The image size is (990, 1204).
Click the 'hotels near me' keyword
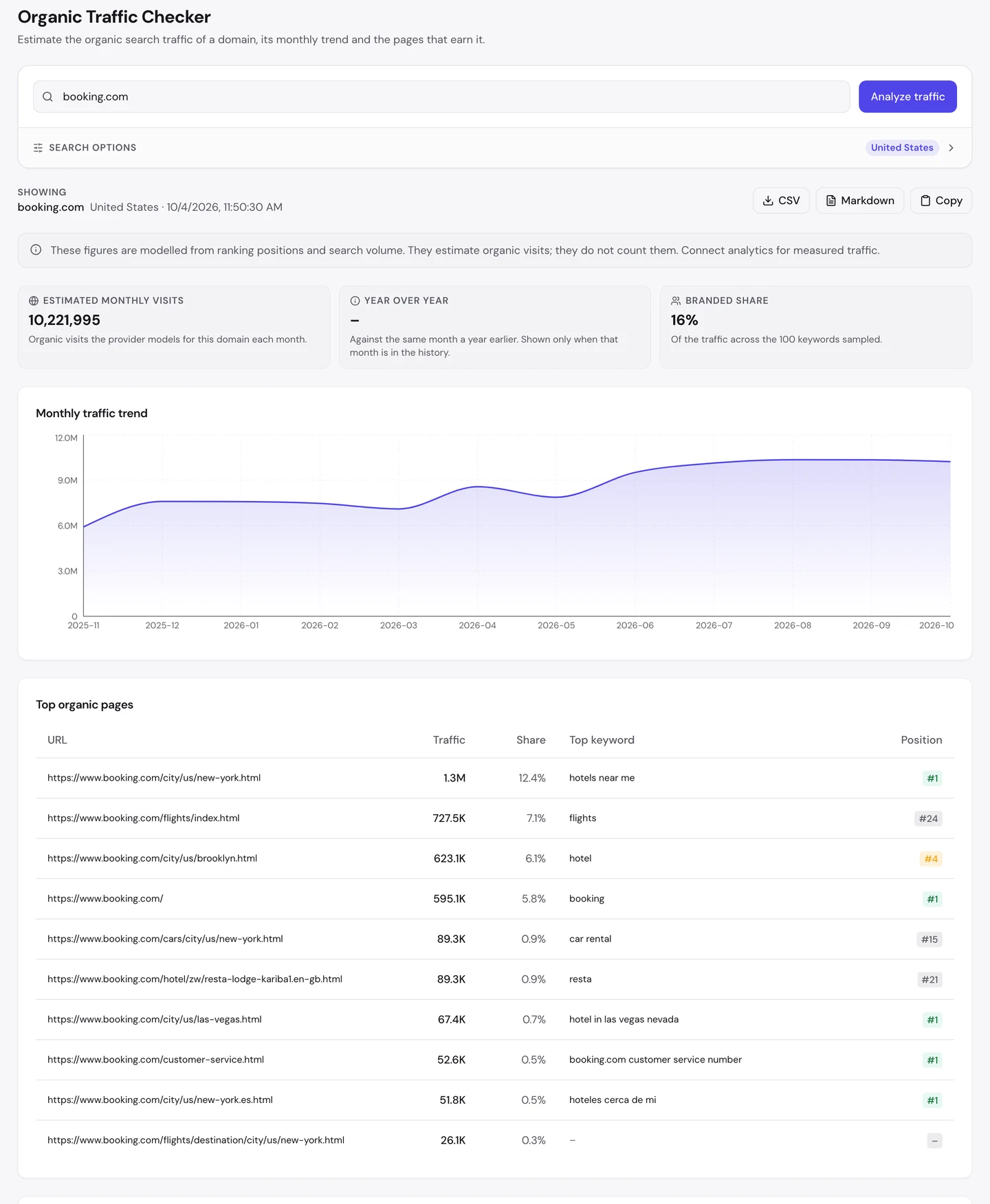click(602, 778)
